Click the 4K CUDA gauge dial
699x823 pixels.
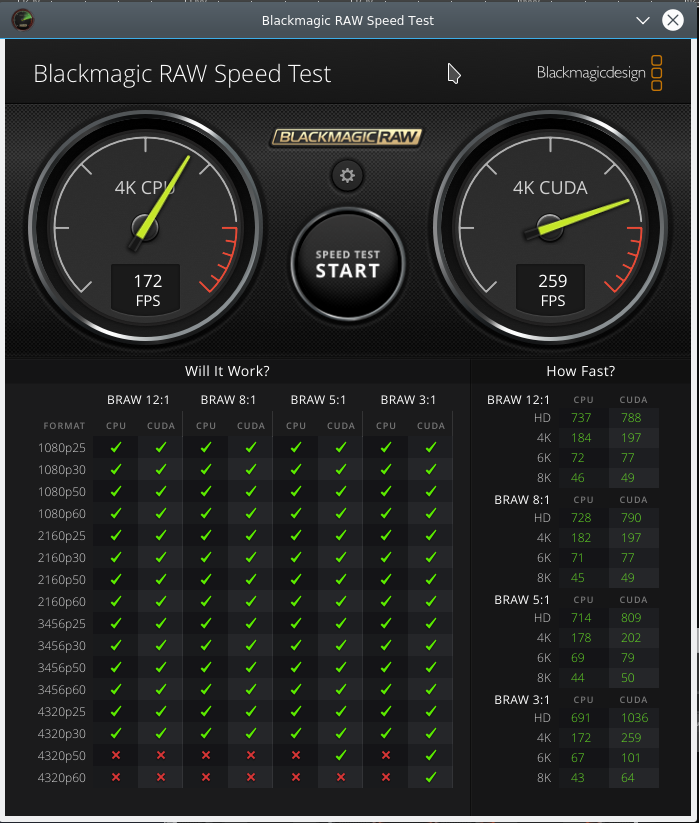[x=550, y=228]
